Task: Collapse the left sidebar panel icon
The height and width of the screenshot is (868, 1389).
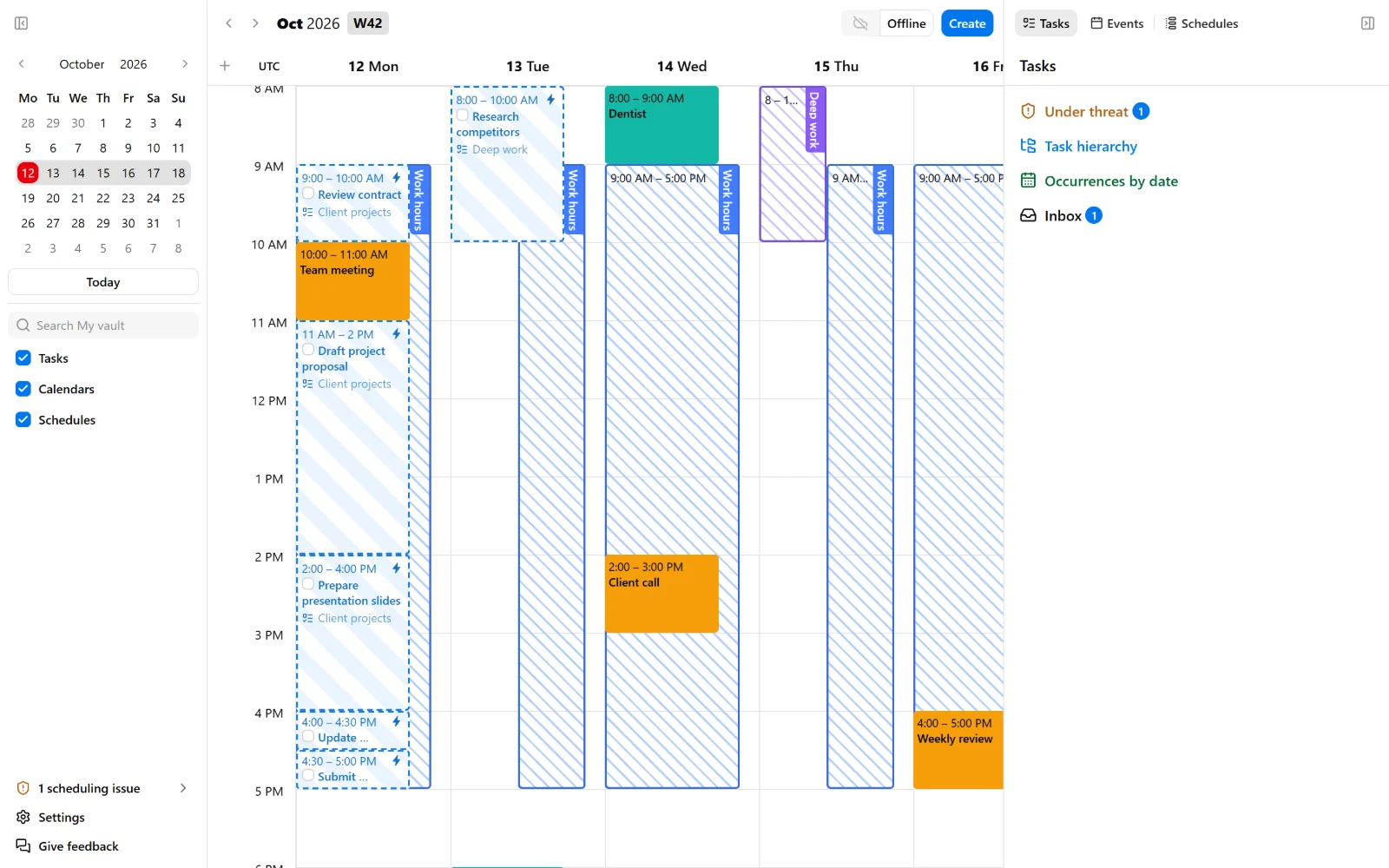Action: tap(22, 23)
